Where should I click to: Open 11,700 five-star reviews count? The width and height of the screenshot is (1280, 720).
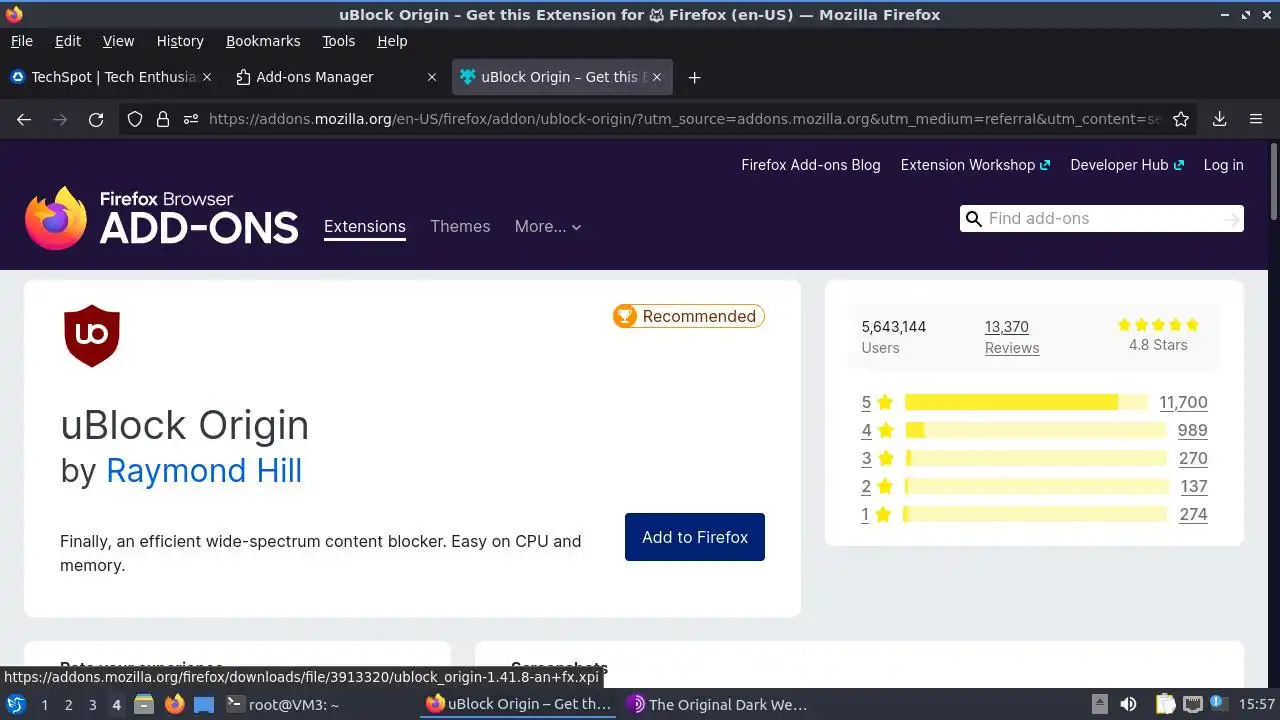click(1183, 402)
